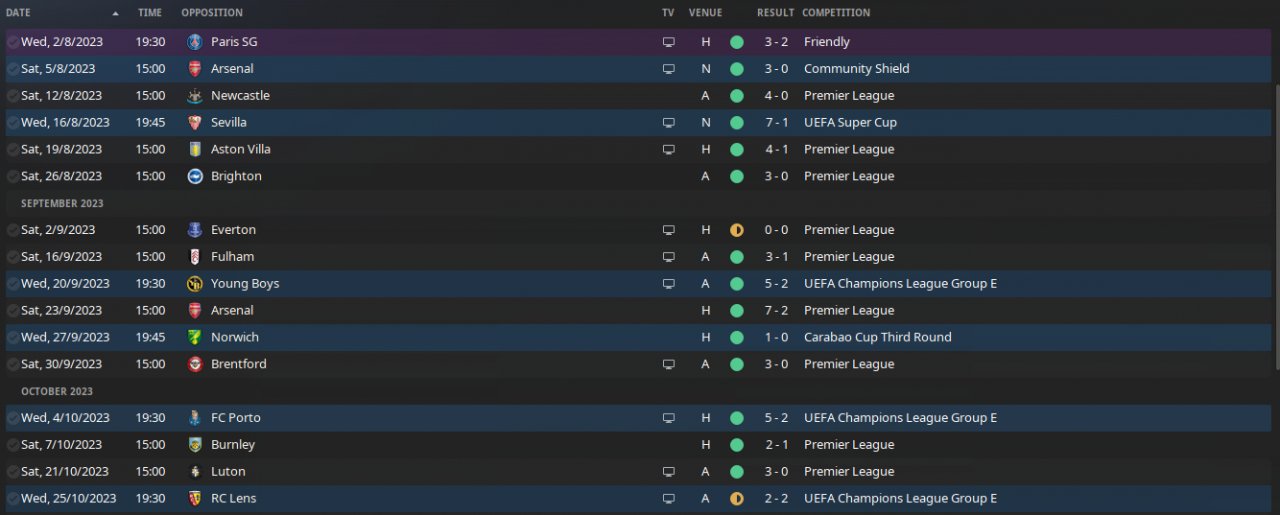Sort by the Opposition column header
This screenshot has width=1280, height=515.
212,13
